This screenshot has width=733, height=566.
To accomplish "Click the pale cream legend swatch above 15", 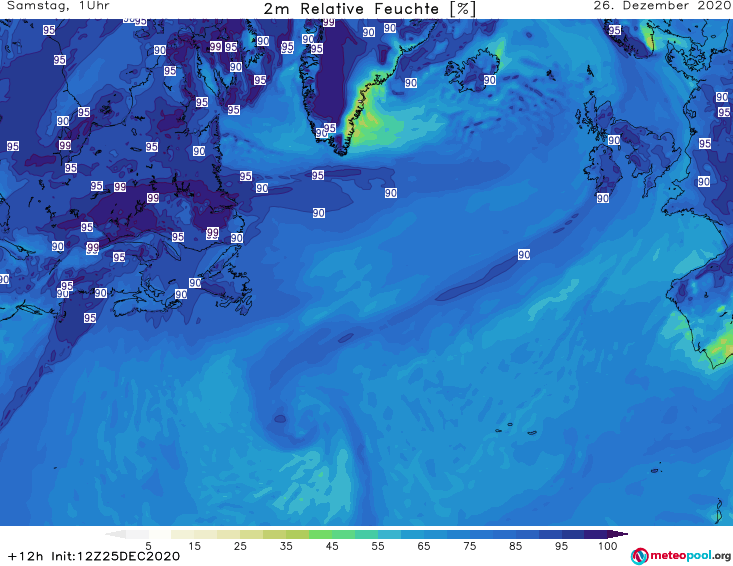I will click(x=183, y=534).
